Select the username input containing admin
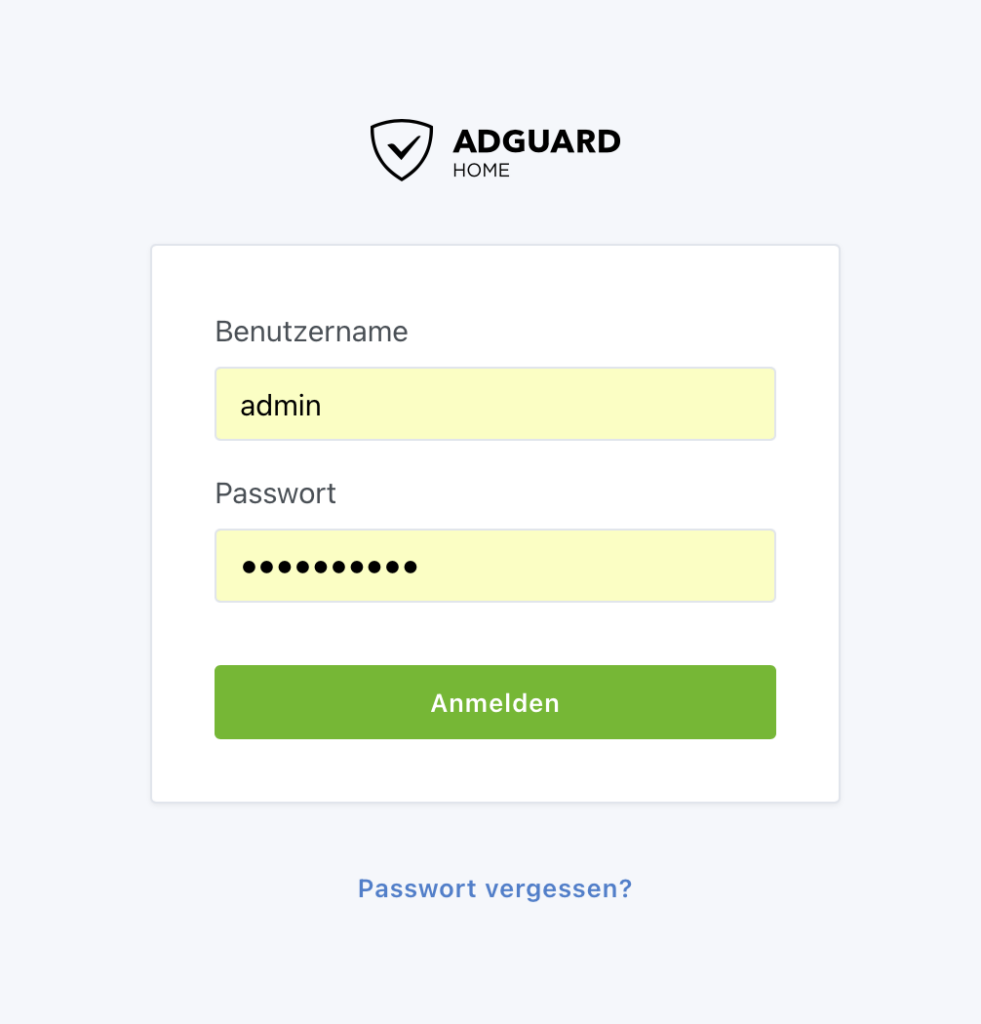The width and height of the screenshot is (981, 1024). [x=495, y=403]
